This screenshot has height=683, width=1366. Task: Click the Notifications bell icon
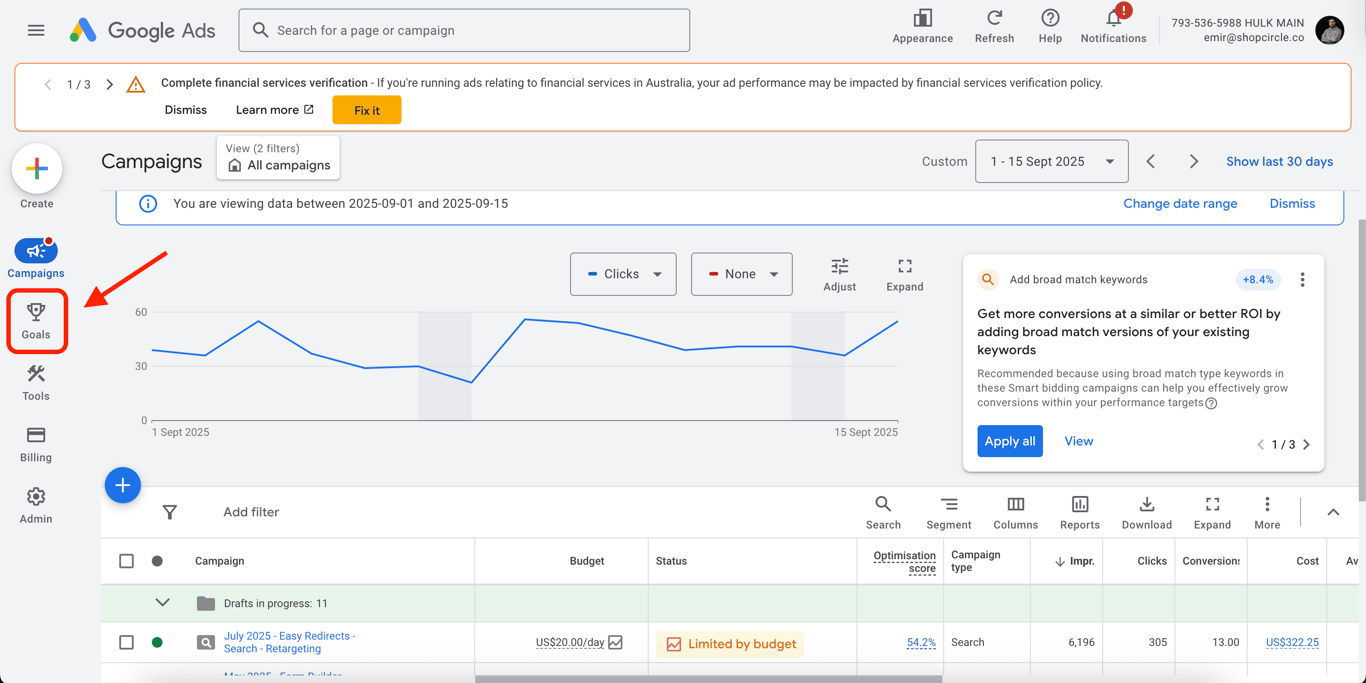pos(1113,20)
